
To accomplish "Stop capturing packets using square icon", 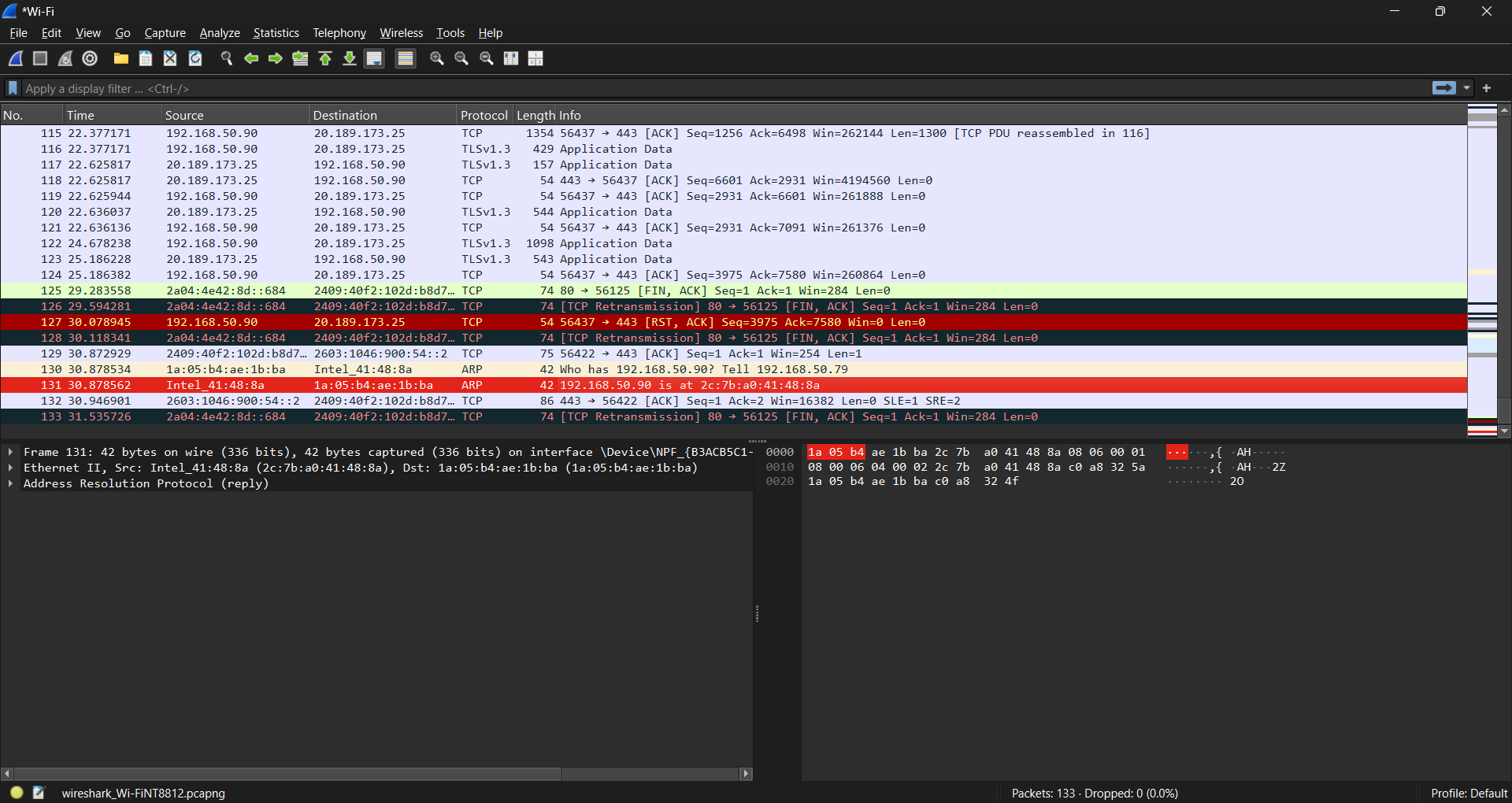I will coord(40,58).
